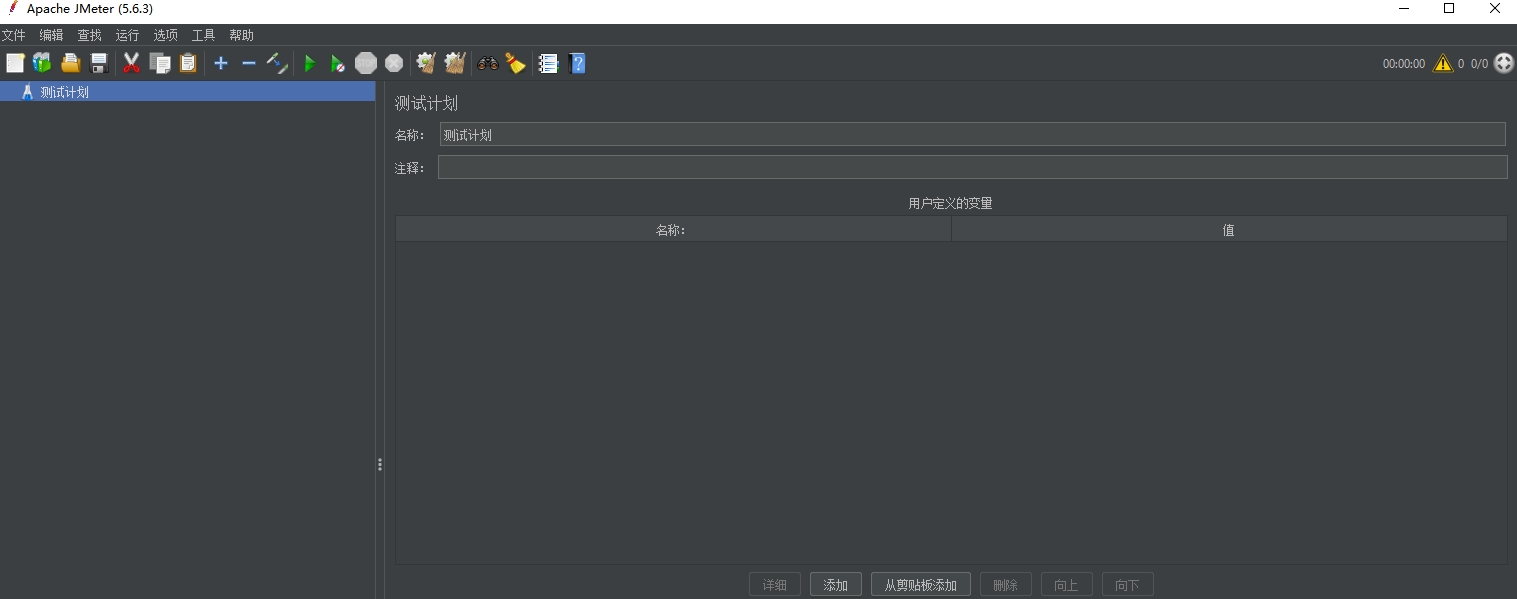This screenshot has width=1517, height=599.
Task: Save the test plan with floppy icon
Action: 99,63
